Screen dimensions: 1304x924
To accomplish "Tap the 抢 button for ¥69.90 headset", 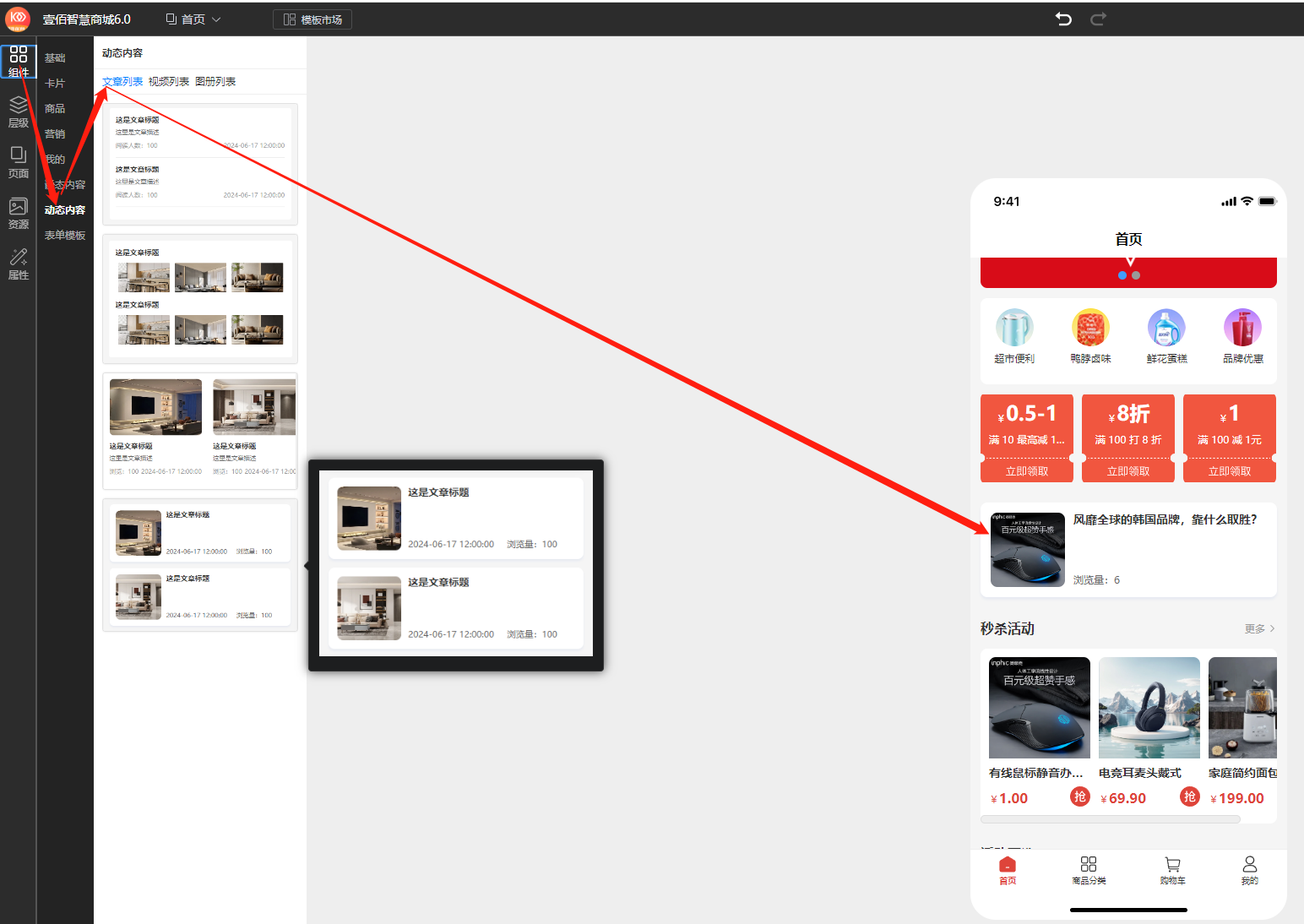I will coord(1189,796).
